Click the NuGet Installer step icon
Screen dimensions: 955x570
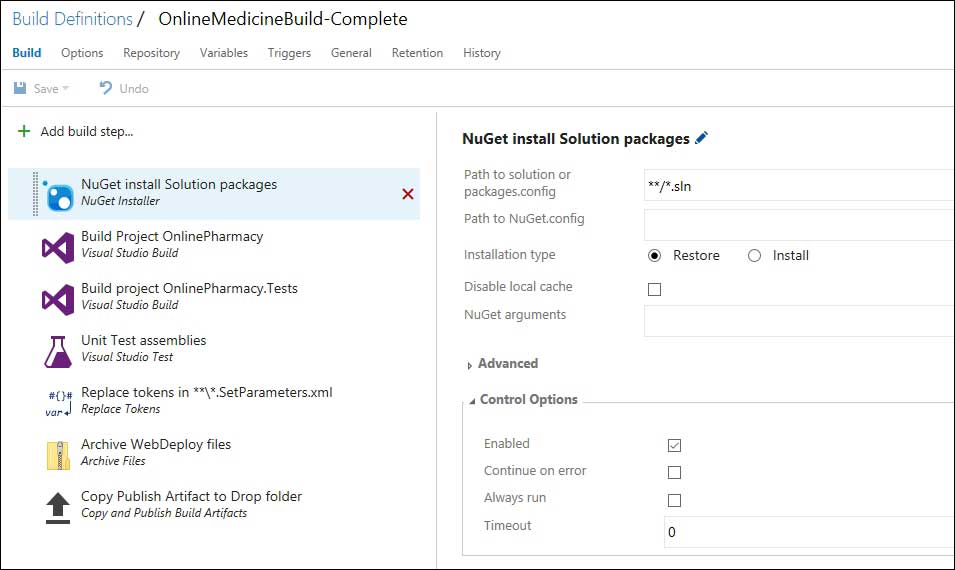tap(59, 194)
